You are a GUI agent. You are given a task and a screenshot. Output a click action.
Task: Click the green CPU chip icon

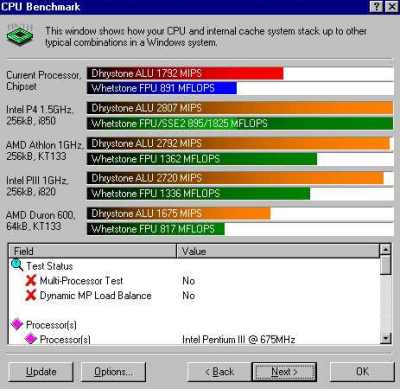click(x=20, y=35)
